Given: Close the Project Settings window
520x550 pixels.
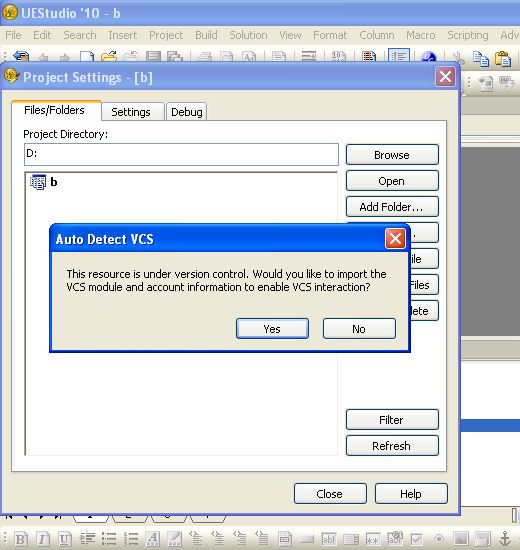Looking at the screenshot, I should pyautogui.click(x=445, y=76).
